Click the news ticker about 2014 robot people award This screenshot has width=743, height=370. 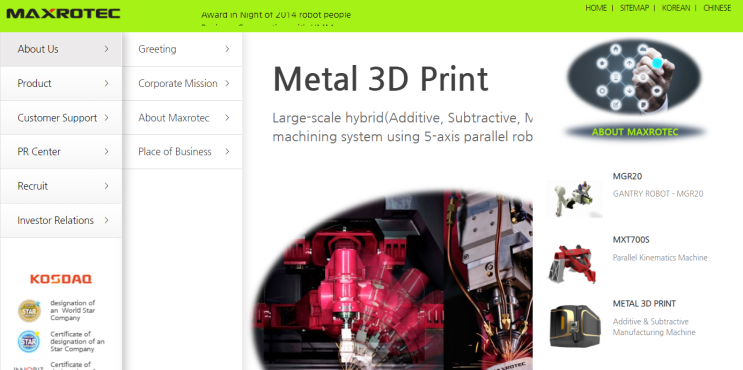click(276, 15)
